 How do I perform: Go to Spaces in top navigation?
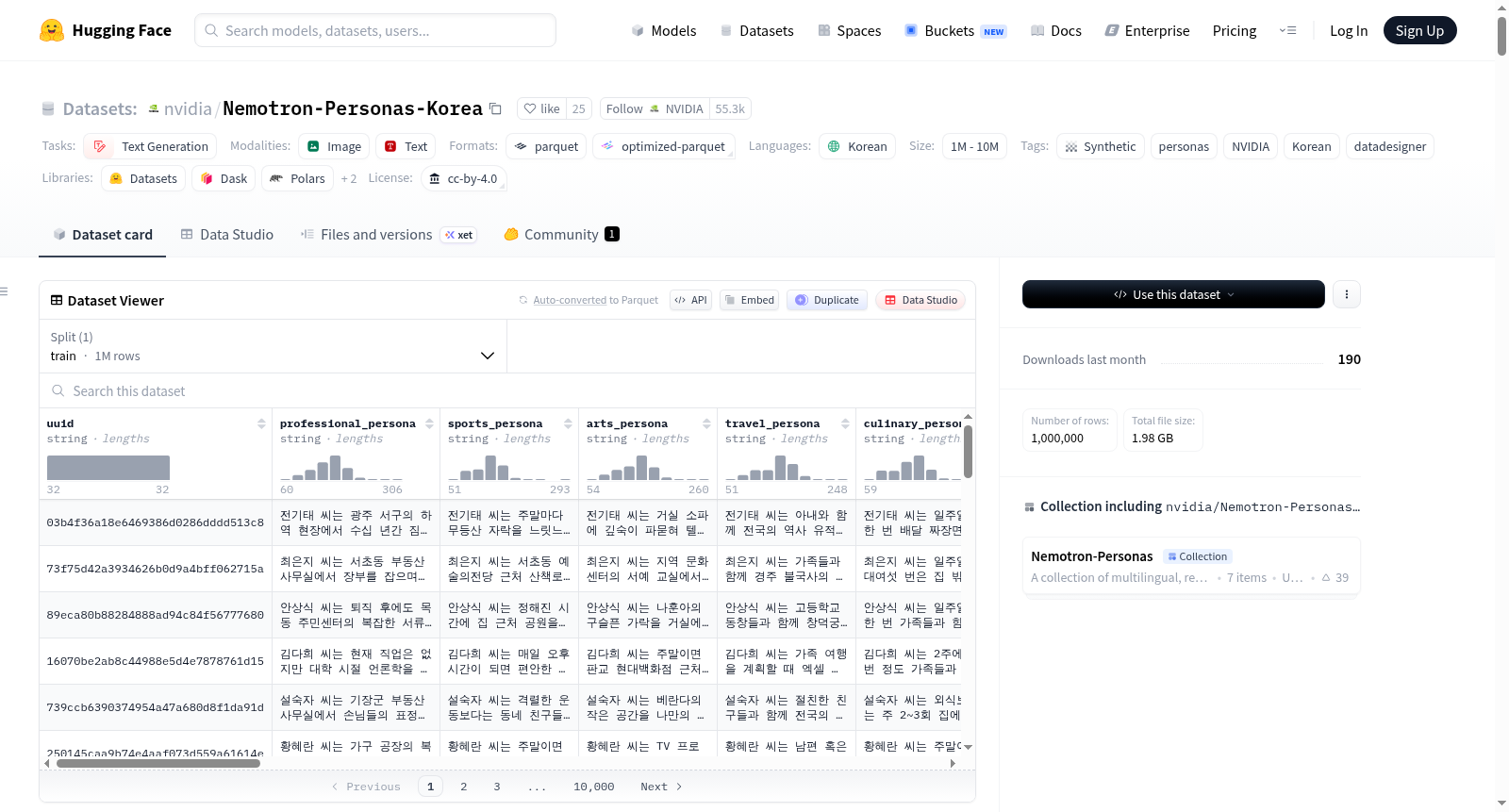pos(850,30)
